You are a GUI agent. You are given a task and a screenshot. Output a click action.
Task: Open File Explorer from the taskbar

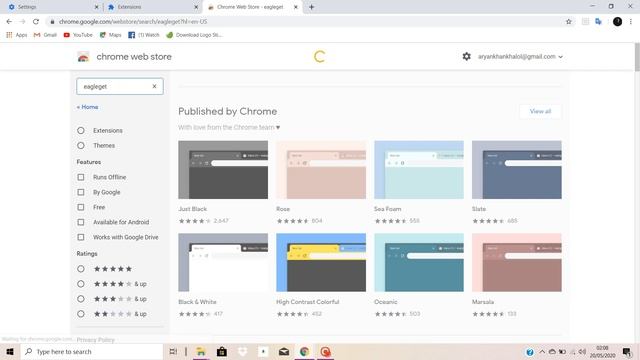[200, 351]
